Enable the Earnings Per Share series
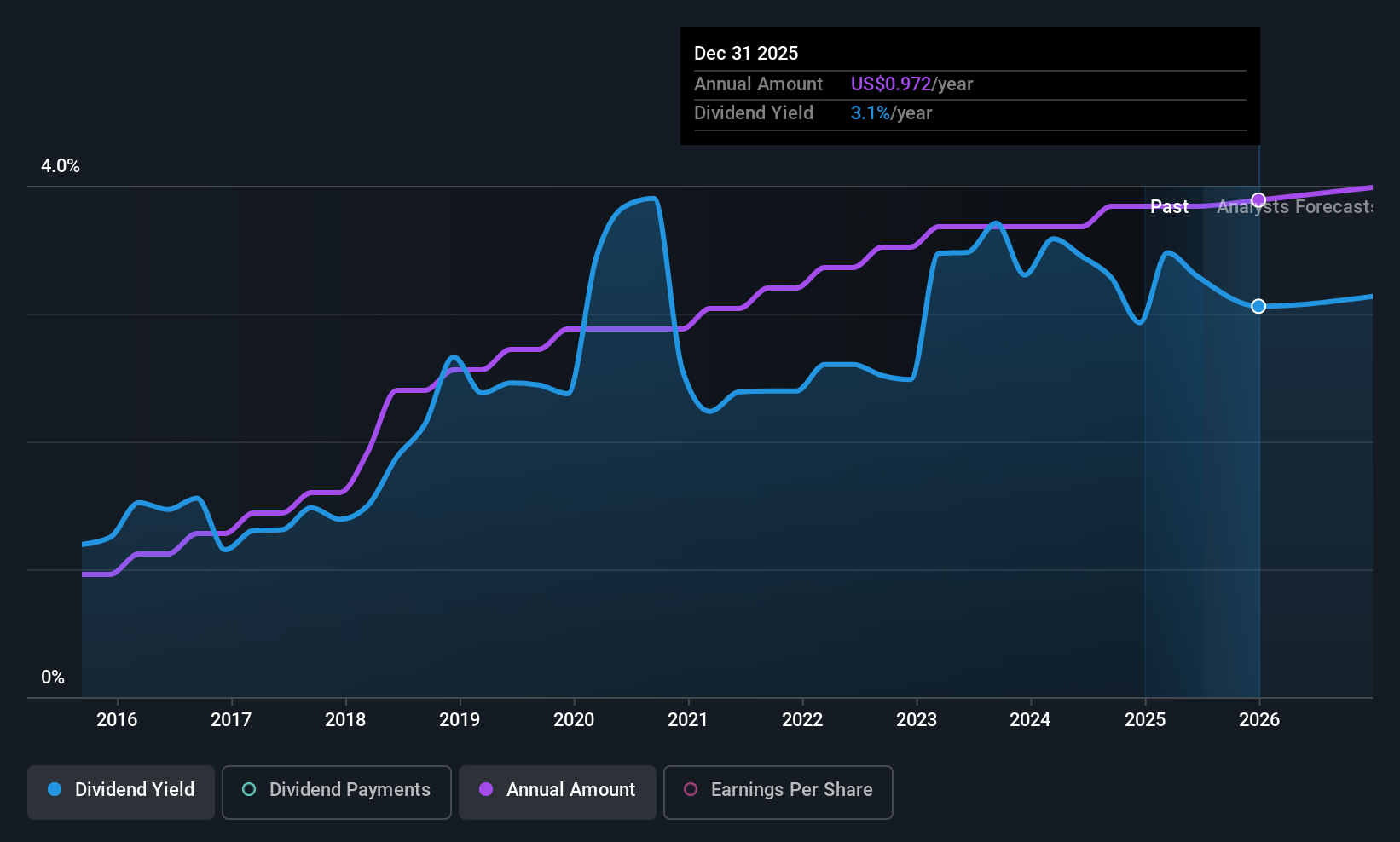This screenshot has width=1400, height=842. point(778,793)
